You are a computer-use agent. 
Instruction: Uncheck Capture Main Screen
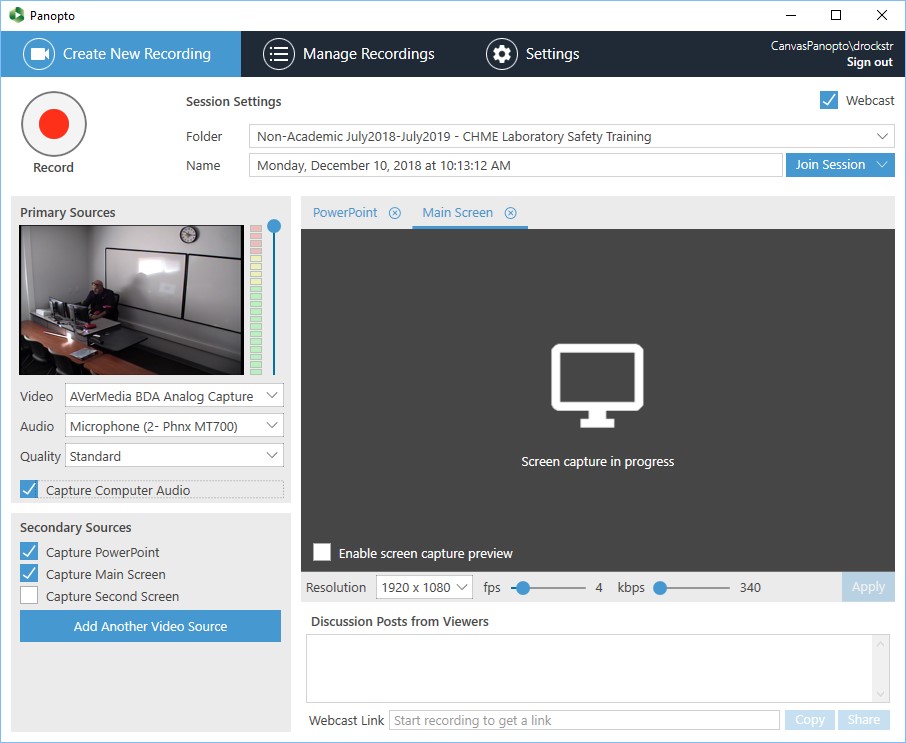click(x=29, y=574)
